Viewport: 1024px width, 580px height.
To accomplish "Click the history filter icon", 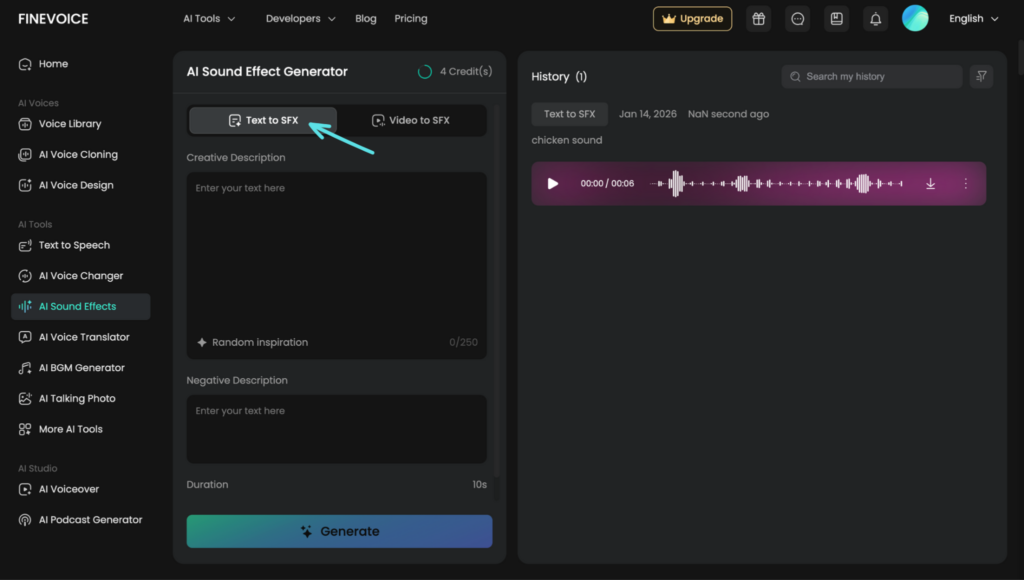I will click(981, 77).
